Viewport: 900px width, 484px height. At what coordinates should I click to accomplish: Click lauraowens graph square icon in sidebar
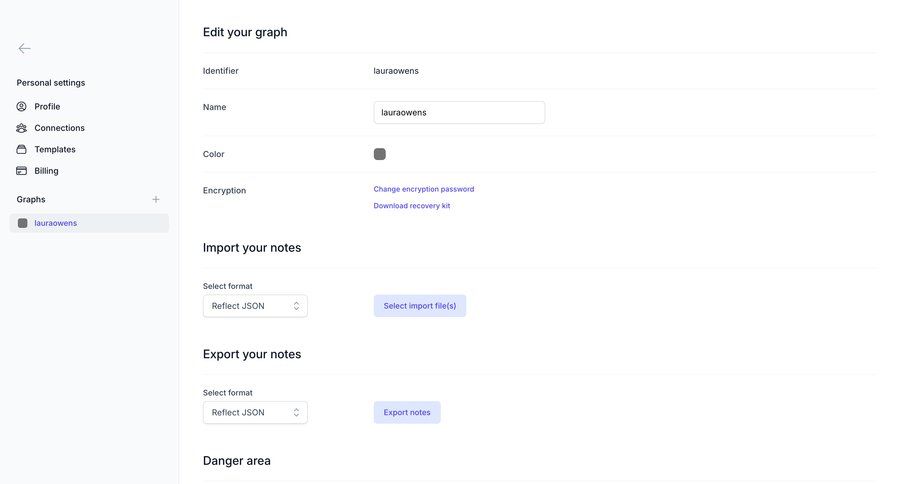coord(23,223)
